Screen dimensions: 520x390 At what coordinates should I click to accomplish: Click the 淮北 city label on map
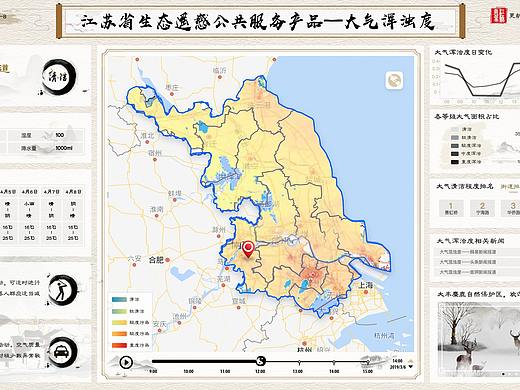point(147,136)
